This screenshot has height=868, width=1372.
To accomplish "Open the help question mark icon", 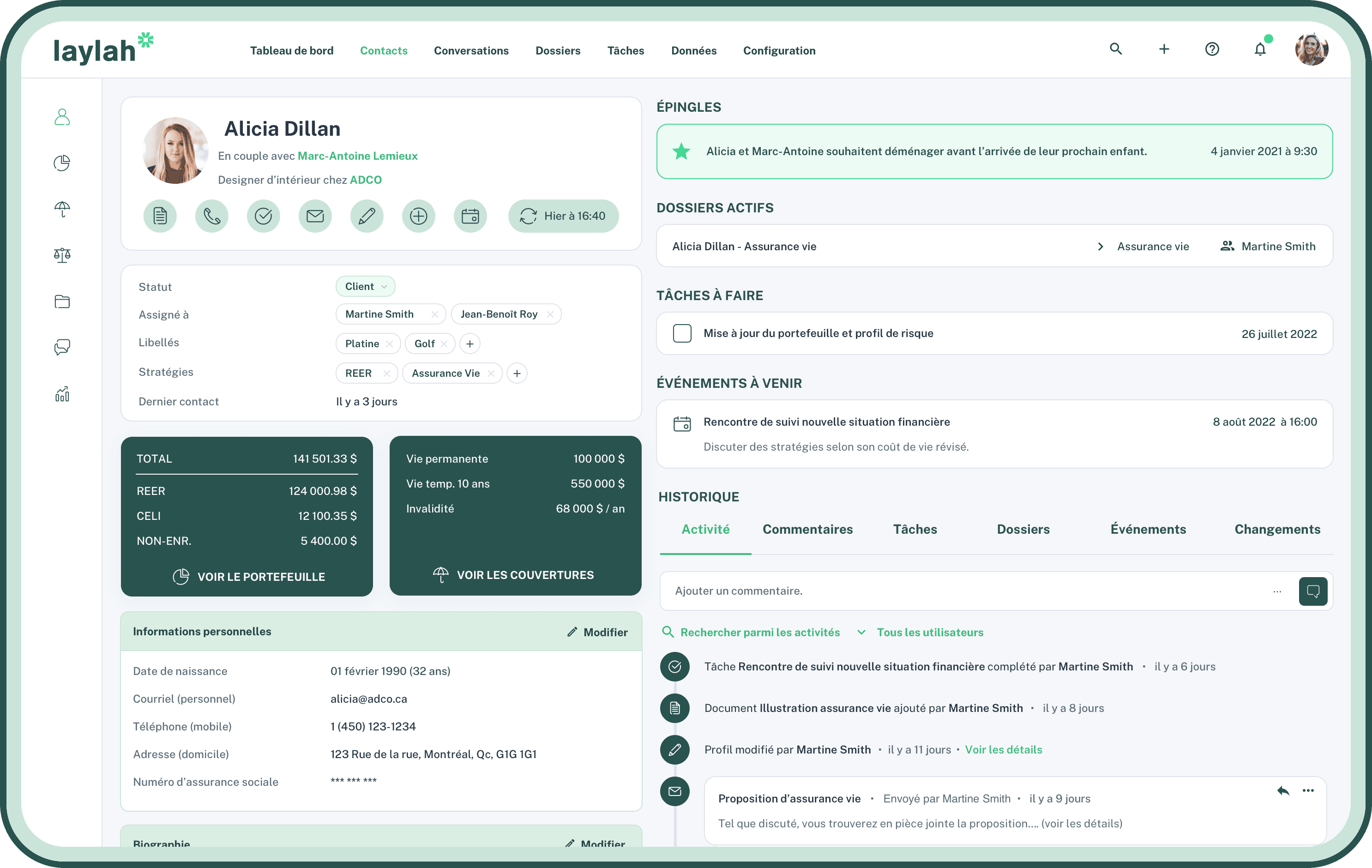I will pyautogui.click(x=1212, y=49).
